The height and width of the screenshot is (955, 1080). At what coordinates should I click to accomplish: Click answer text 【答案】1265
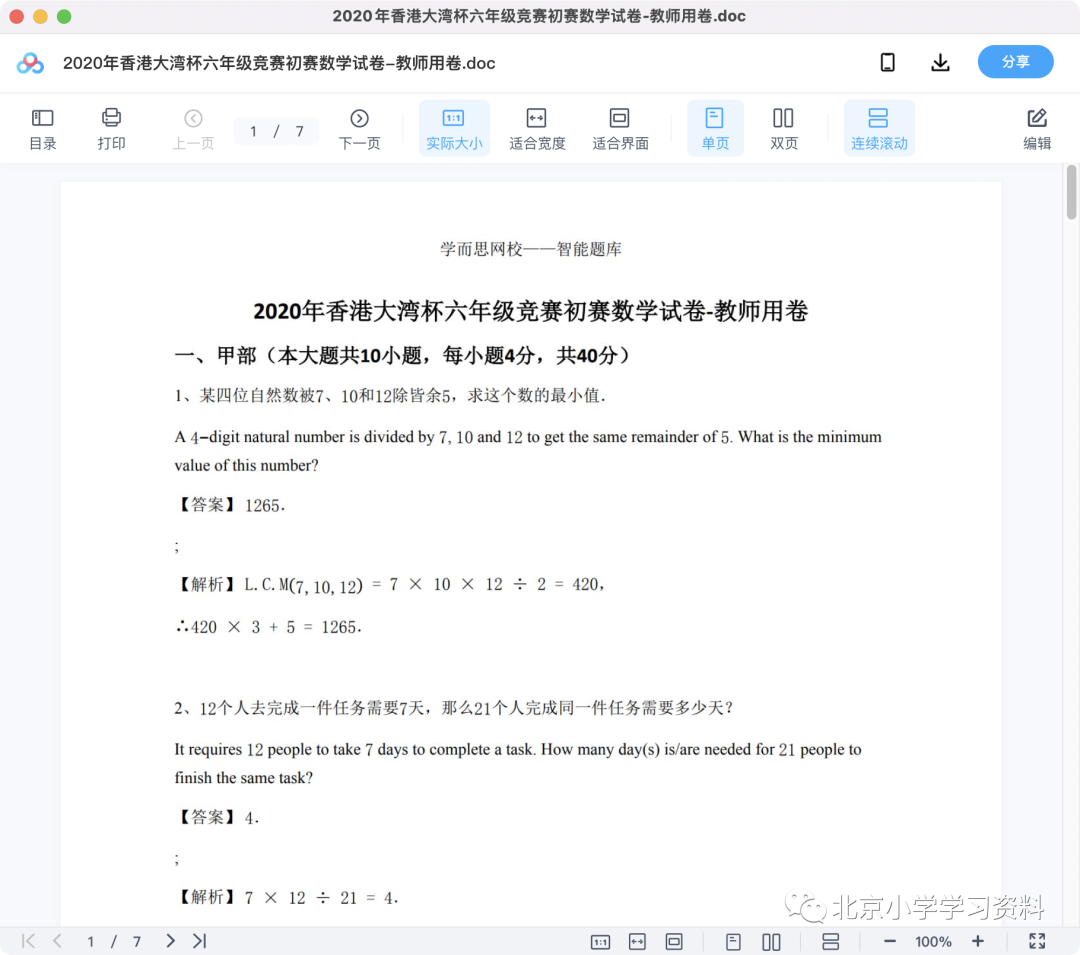point(230,505)
